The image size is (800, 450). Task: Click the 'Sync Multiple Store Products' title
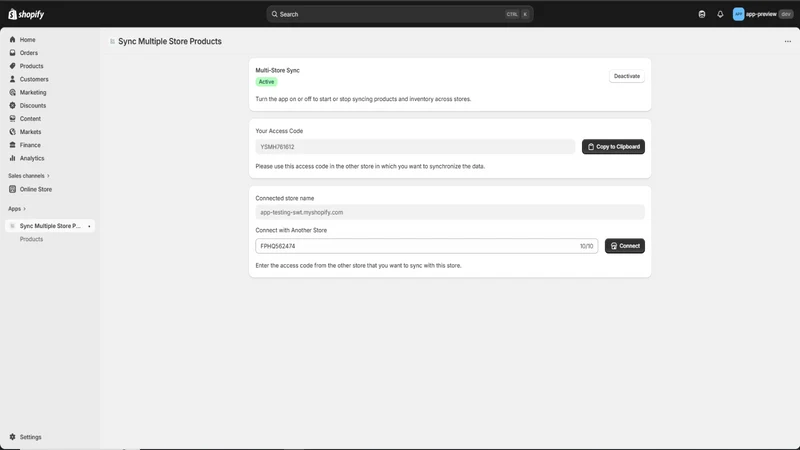pos(170,41)
